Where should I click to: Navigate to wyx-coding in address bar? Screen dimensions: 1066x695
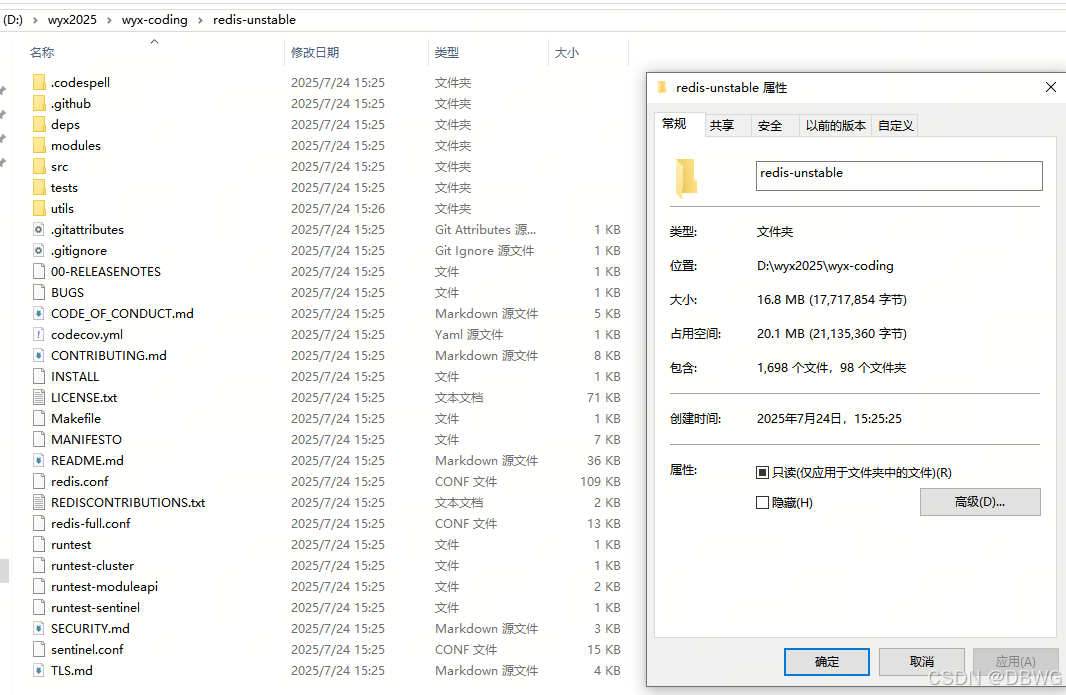[155, 20]
